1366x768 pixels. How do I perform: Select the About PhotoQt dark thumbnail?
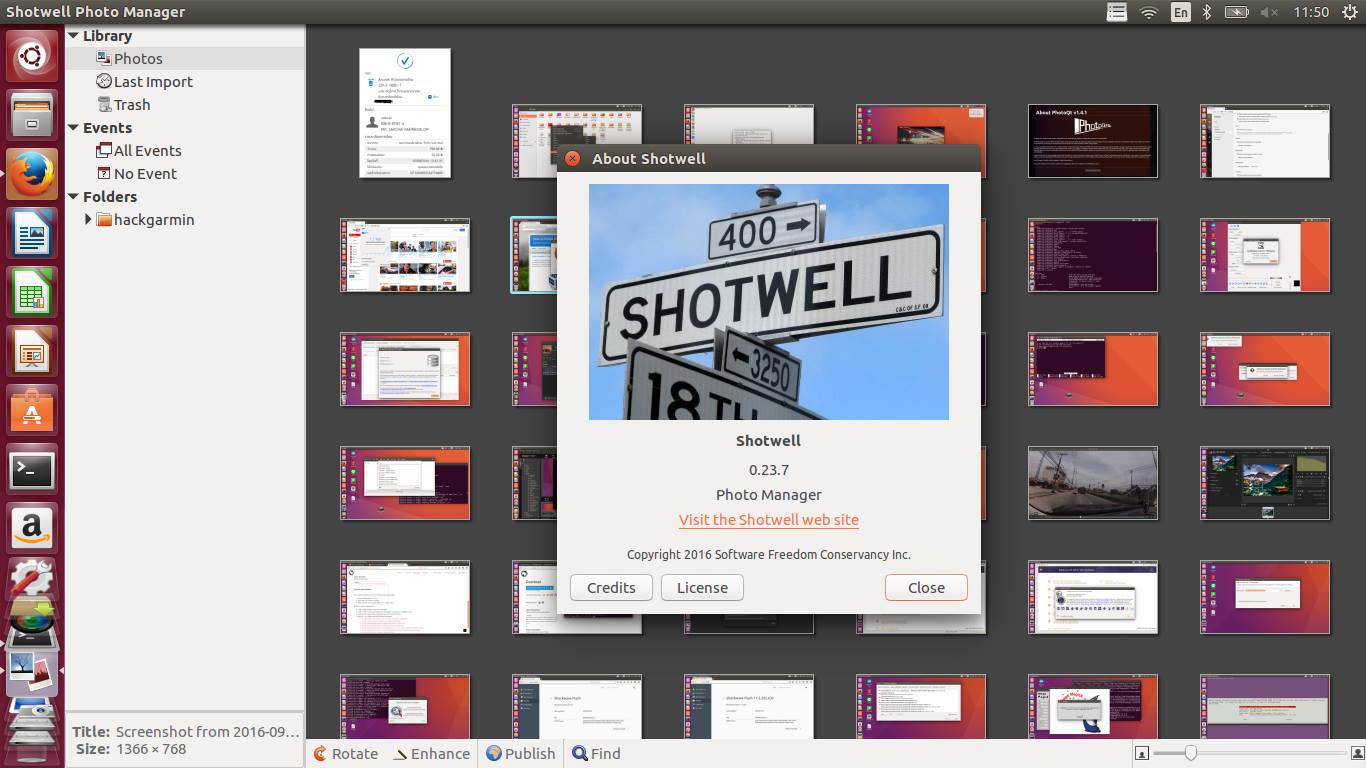(x=1093, y=141)
